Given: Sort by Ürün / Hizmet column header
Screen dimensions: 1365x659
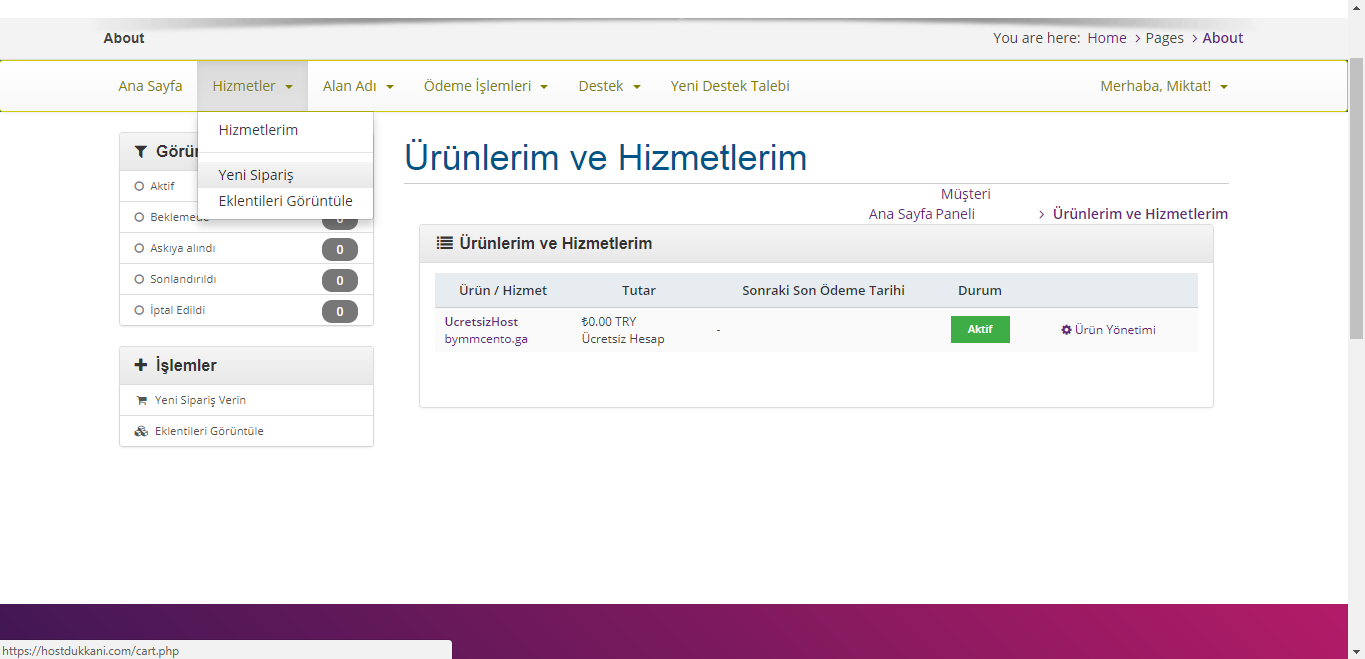Looking at the screenshot, I should pos(503,291).
